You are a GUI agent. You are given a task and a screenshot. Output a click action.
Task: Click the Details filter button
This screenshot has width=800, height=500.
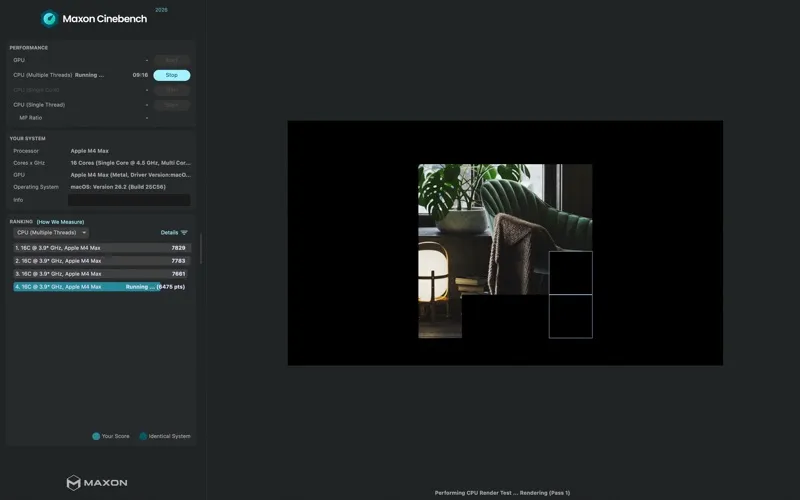174,233
